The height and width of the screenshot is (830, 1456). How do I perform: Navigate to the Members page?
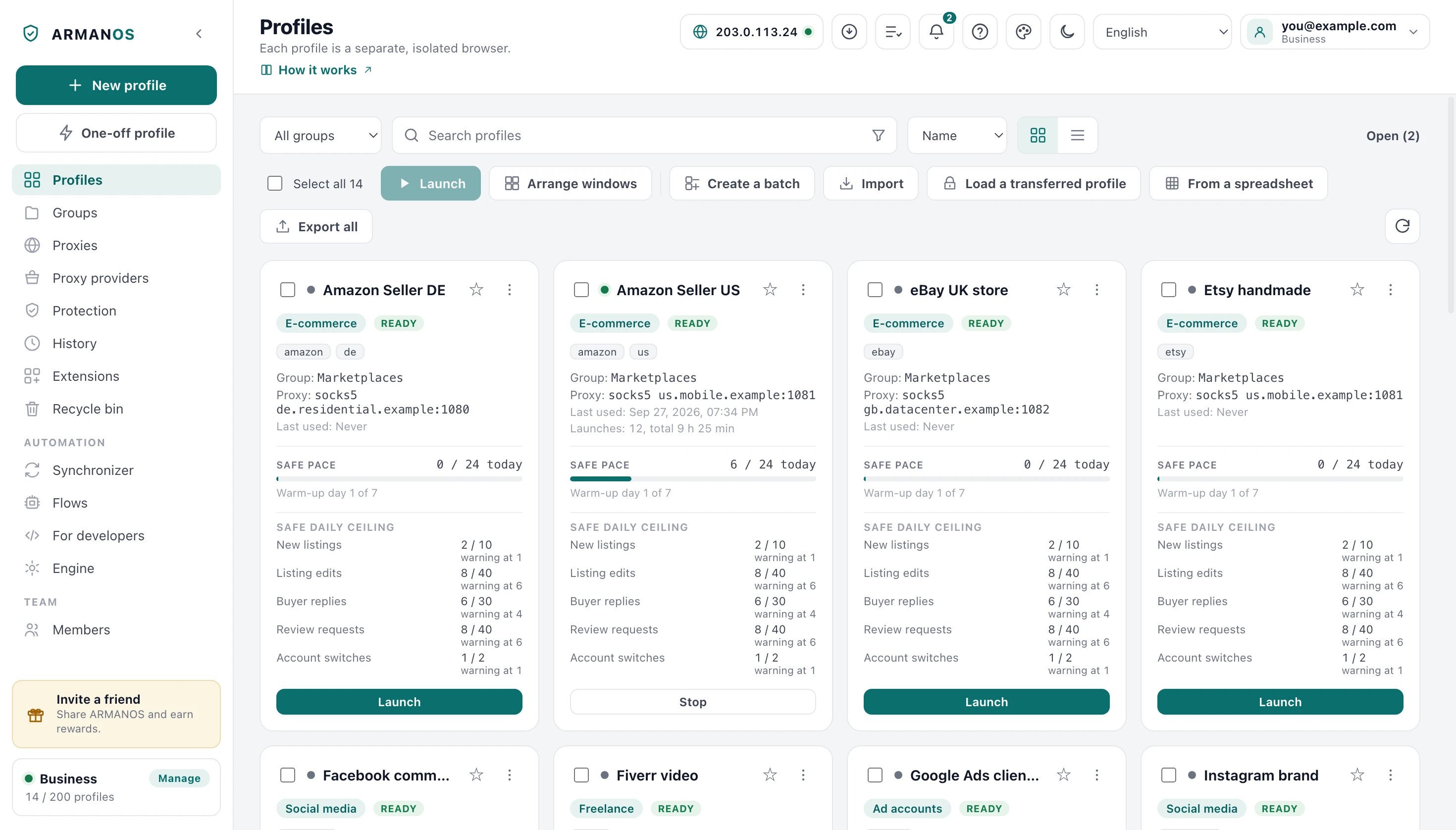[x=116, y=629]
